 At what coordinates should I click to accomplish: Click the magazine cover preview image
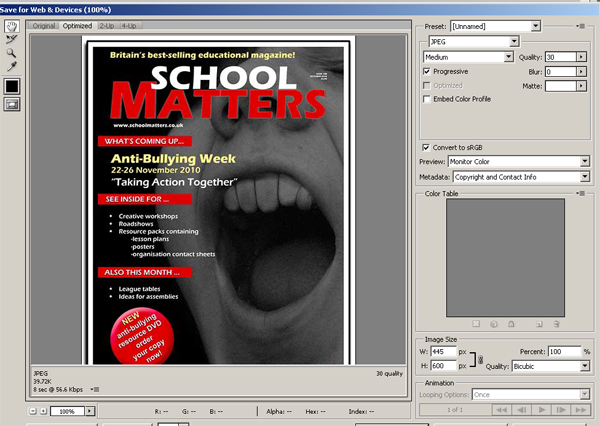click(218, 200)
